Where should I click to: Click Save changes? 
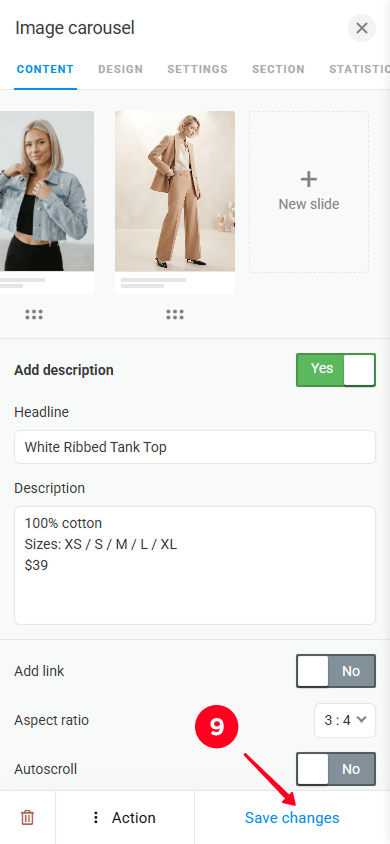point(292,818)
